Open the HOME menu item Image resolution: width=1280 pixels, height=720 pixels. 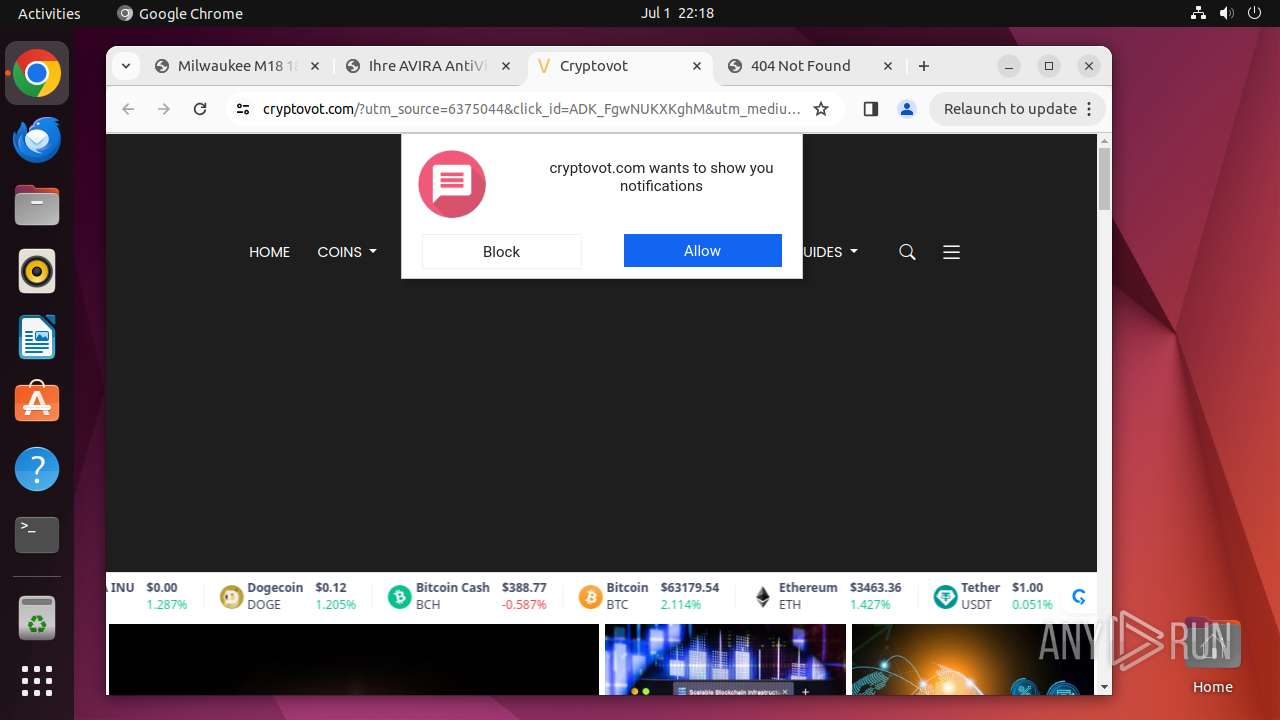pos(269,252)
